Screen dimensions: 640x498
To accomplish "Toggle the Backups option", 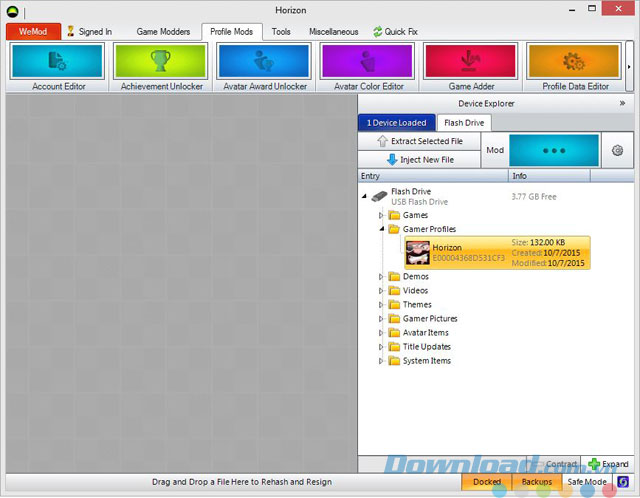I will point(536,482).
